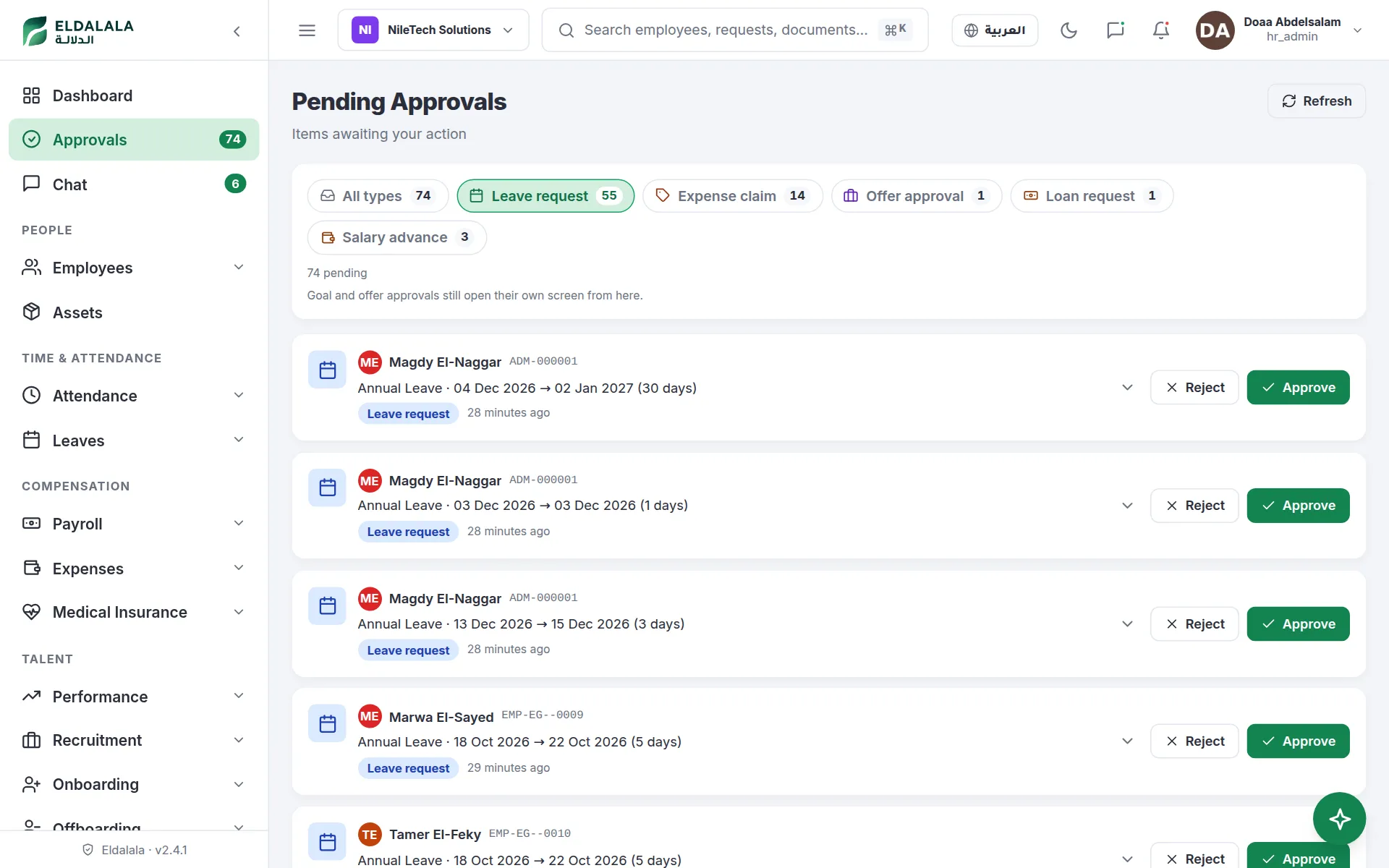Click the Recruitment briefcase icon
This screenshot has height=868, width=1389.
pos(31,740)
